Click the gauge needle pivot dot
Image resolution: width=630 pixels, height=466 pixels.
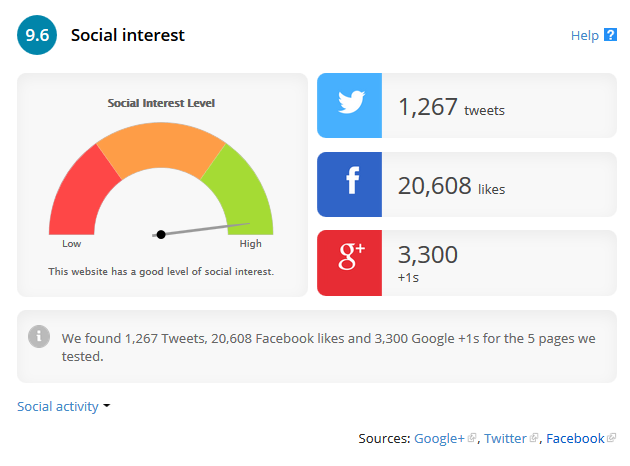tap(161, 234)
